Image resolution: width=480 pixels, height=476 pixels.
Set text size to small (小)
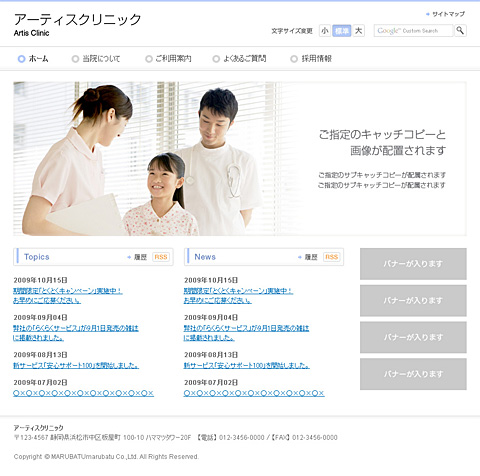(325, 31)
